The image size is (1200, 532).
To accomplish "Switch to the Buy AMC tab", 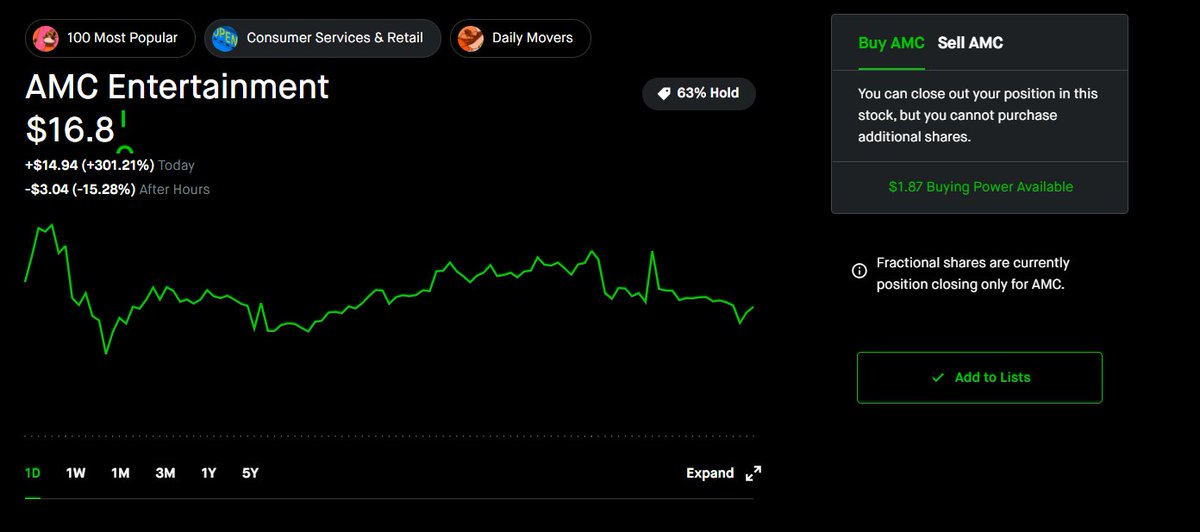I will click(x=891, y=43).
